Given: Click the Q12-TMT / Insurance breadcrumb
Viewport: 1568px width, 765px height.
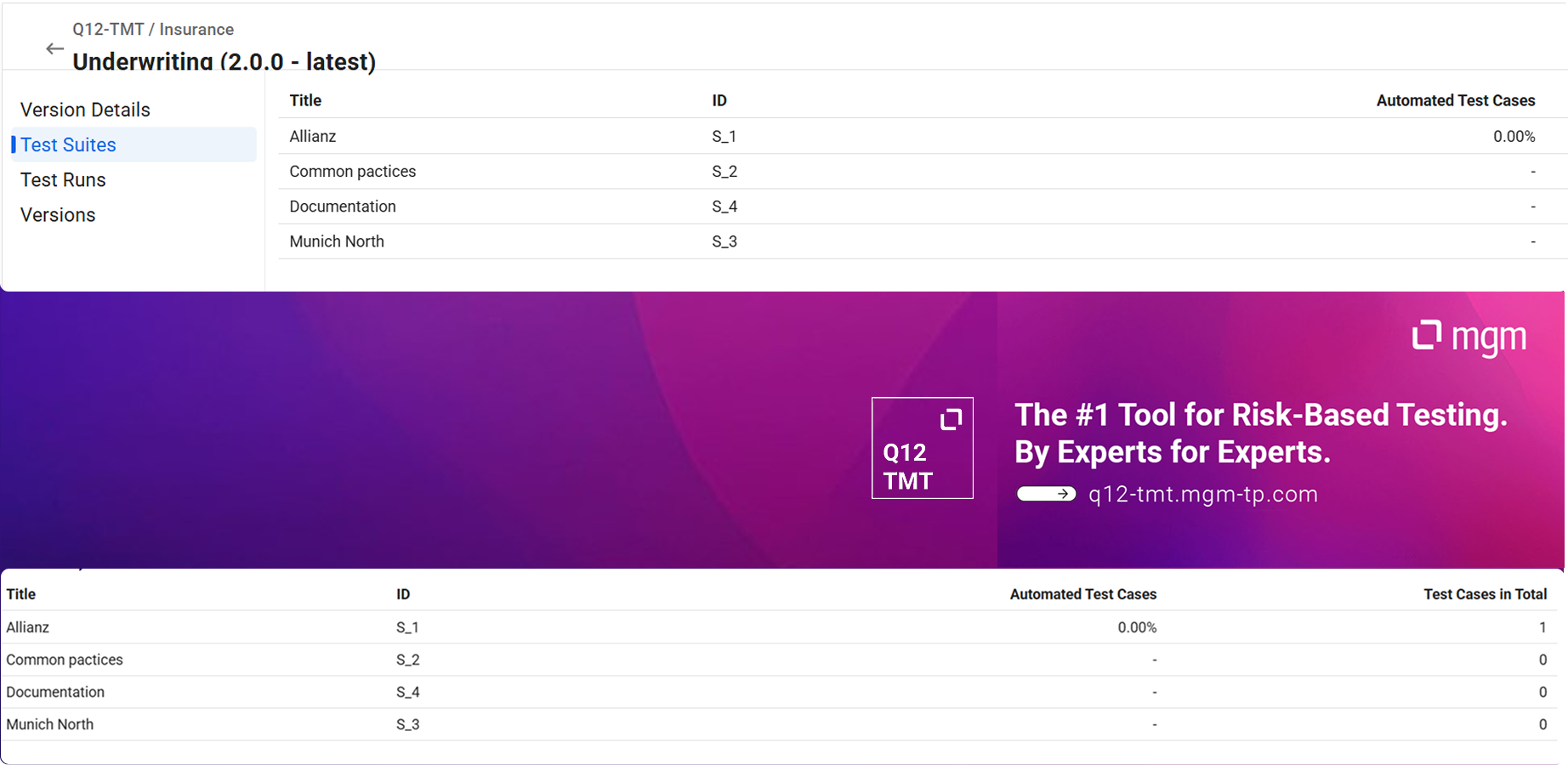Looking at the screenshot, I should coord(153,29).
